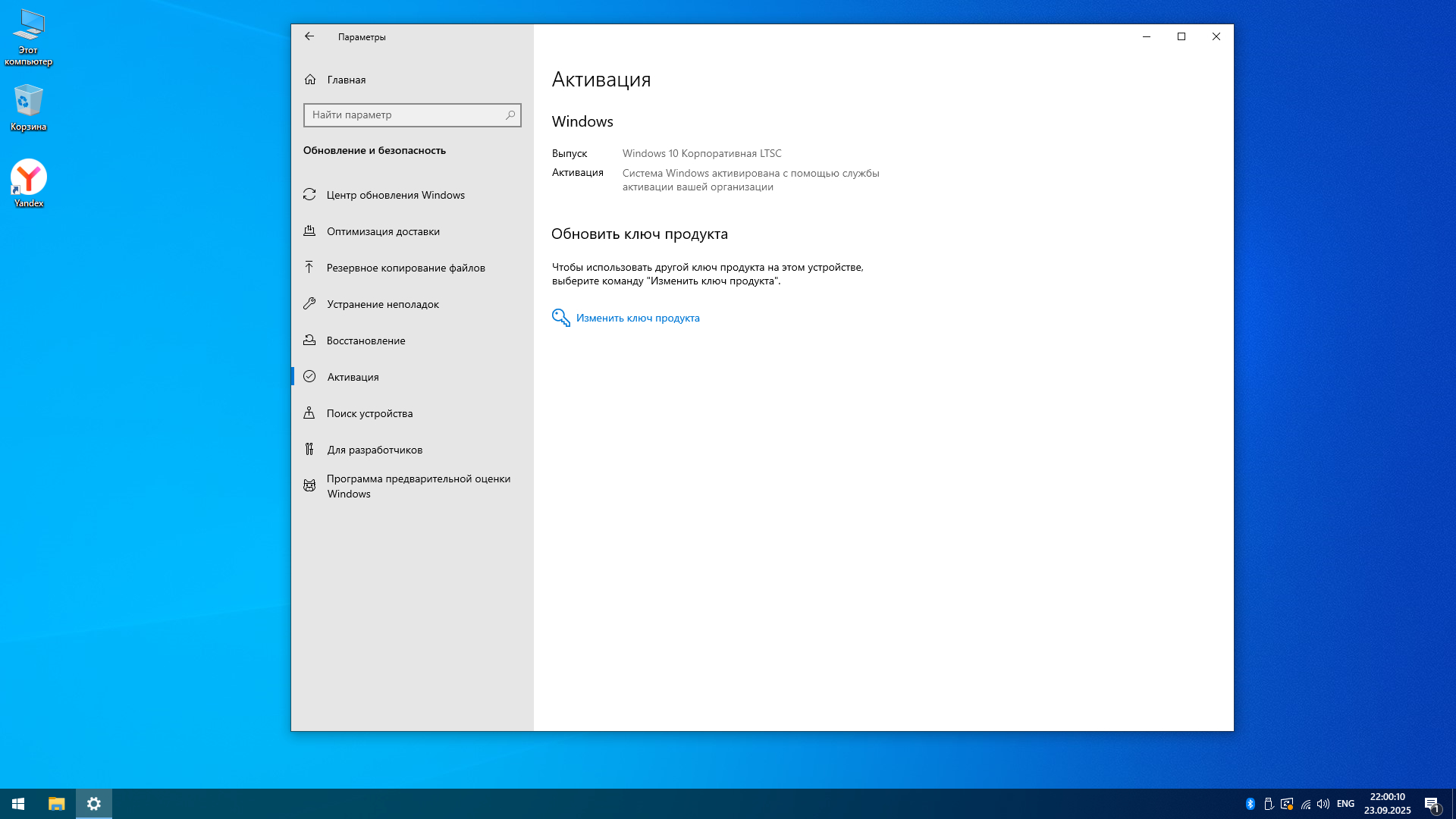Click the find my device icon
Screen dimensions: 1456x819
click(309, 413)
